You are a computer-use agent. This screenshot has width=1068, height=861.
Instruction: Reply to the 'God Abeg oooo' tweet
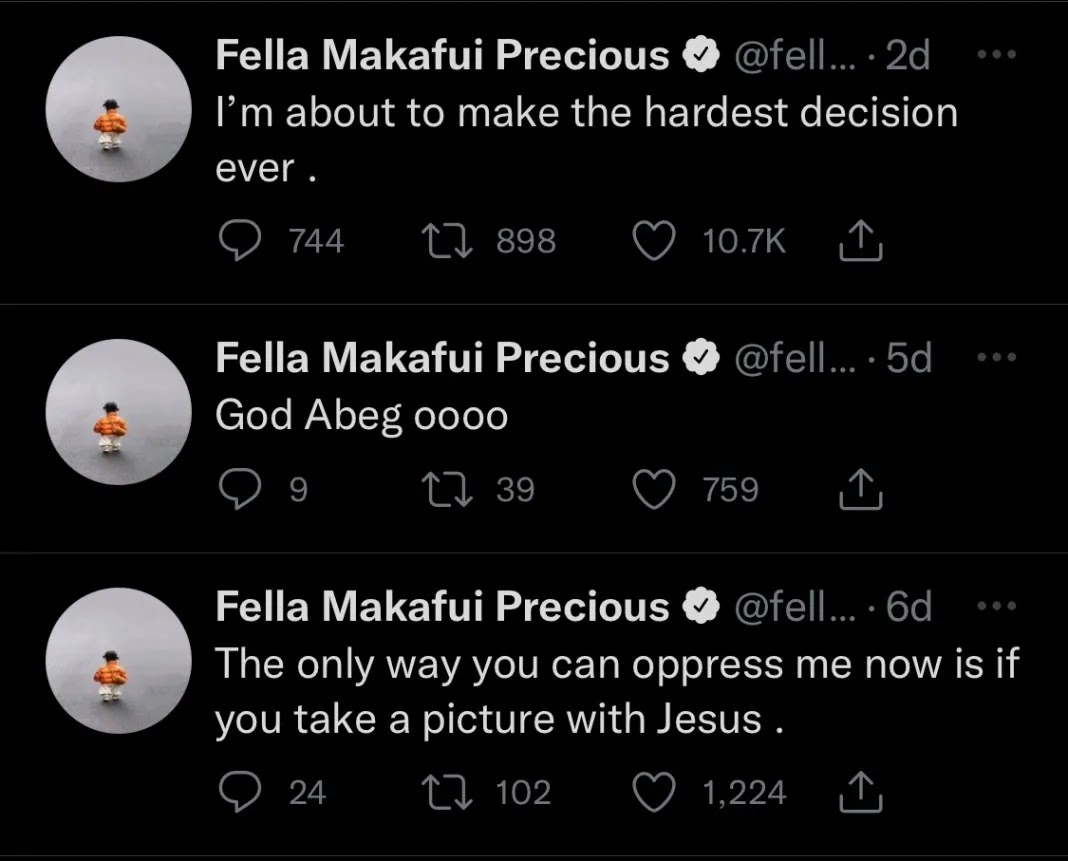pos(238,490)
